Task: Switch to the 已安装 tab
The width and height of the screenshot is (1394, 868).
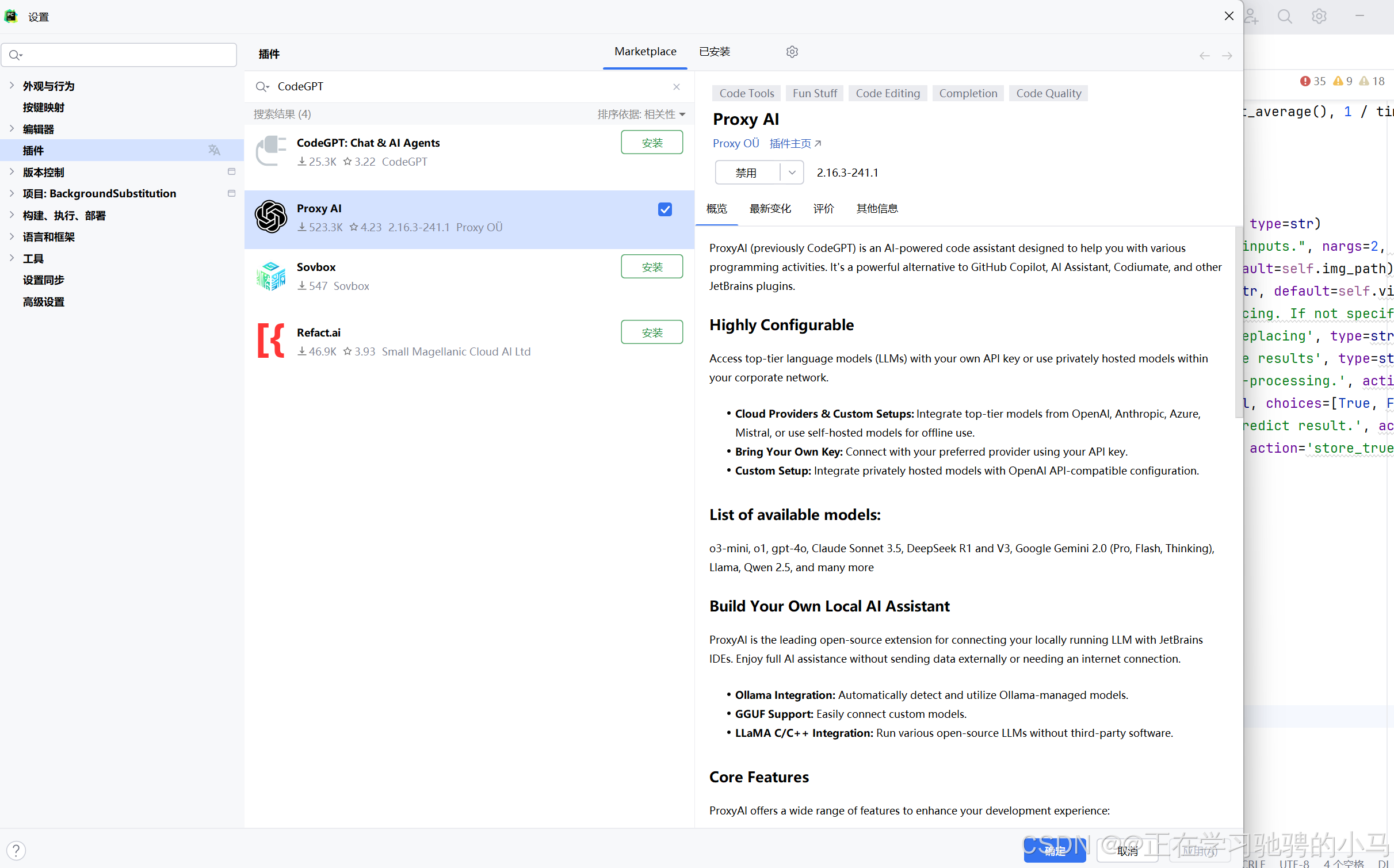Action: coord(714,52)
